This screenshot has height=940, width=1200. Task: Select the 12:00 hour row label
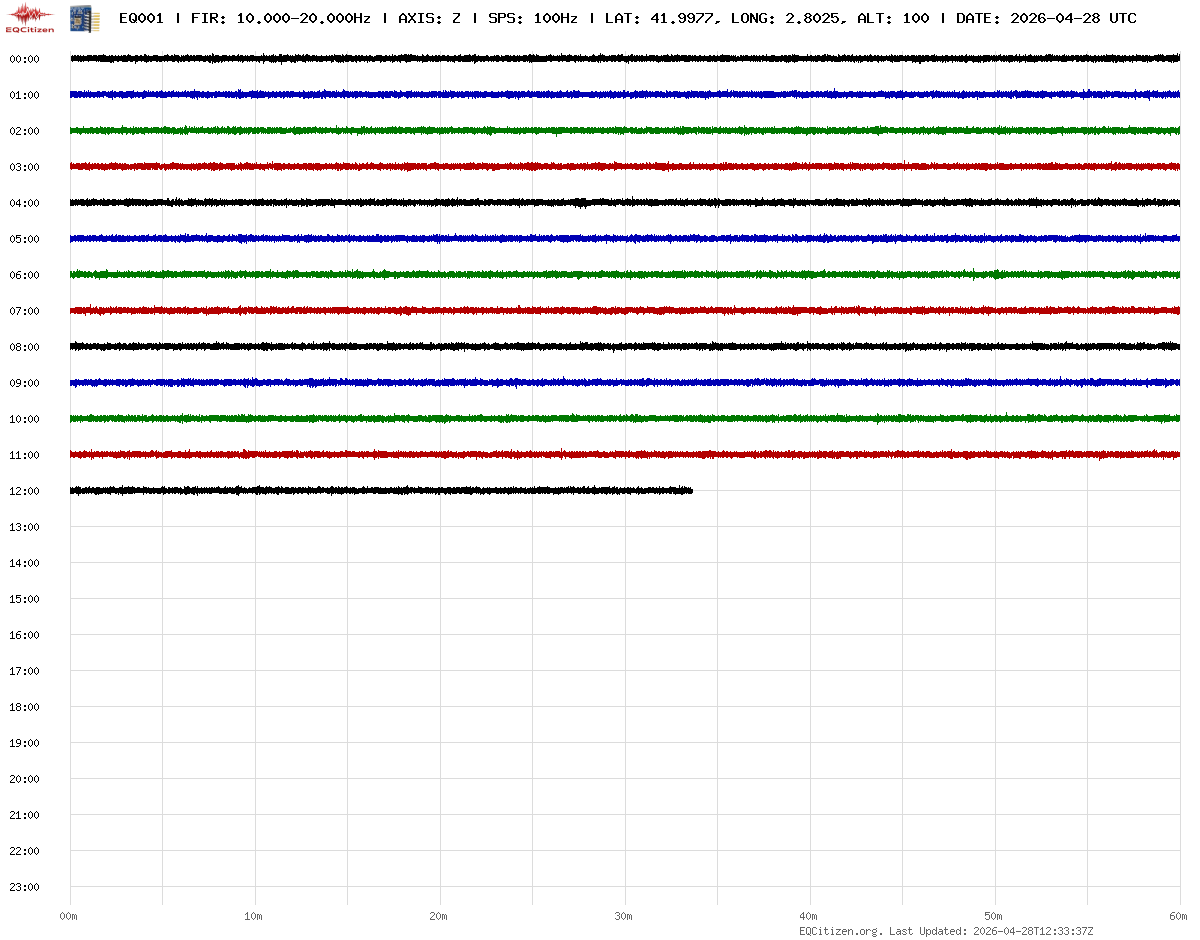24,491
